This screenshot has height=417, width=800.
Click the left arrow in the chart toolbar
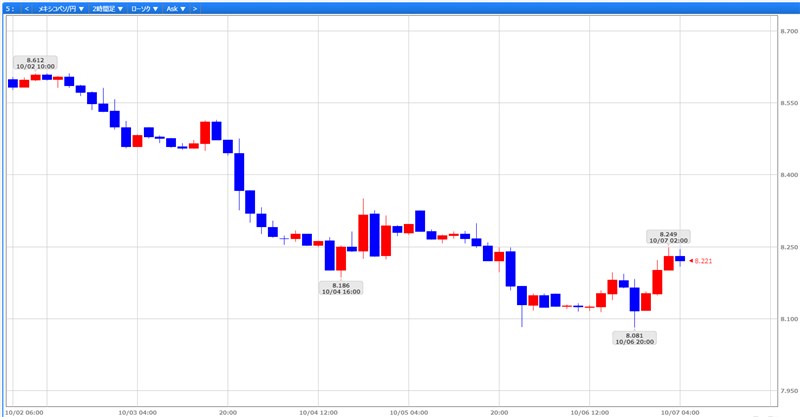click(26, 8)
